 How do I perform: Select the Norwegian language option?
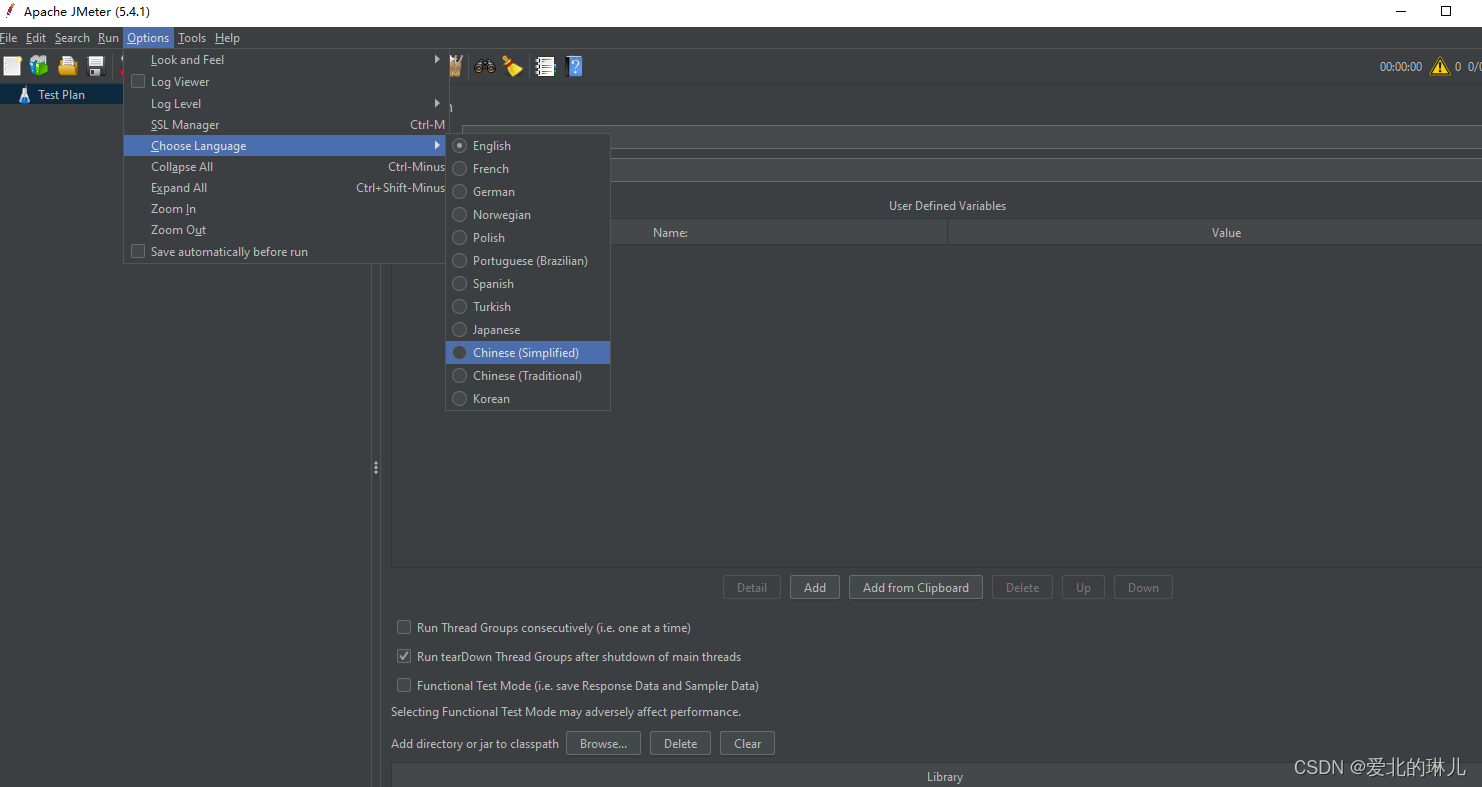coord(528,214)
